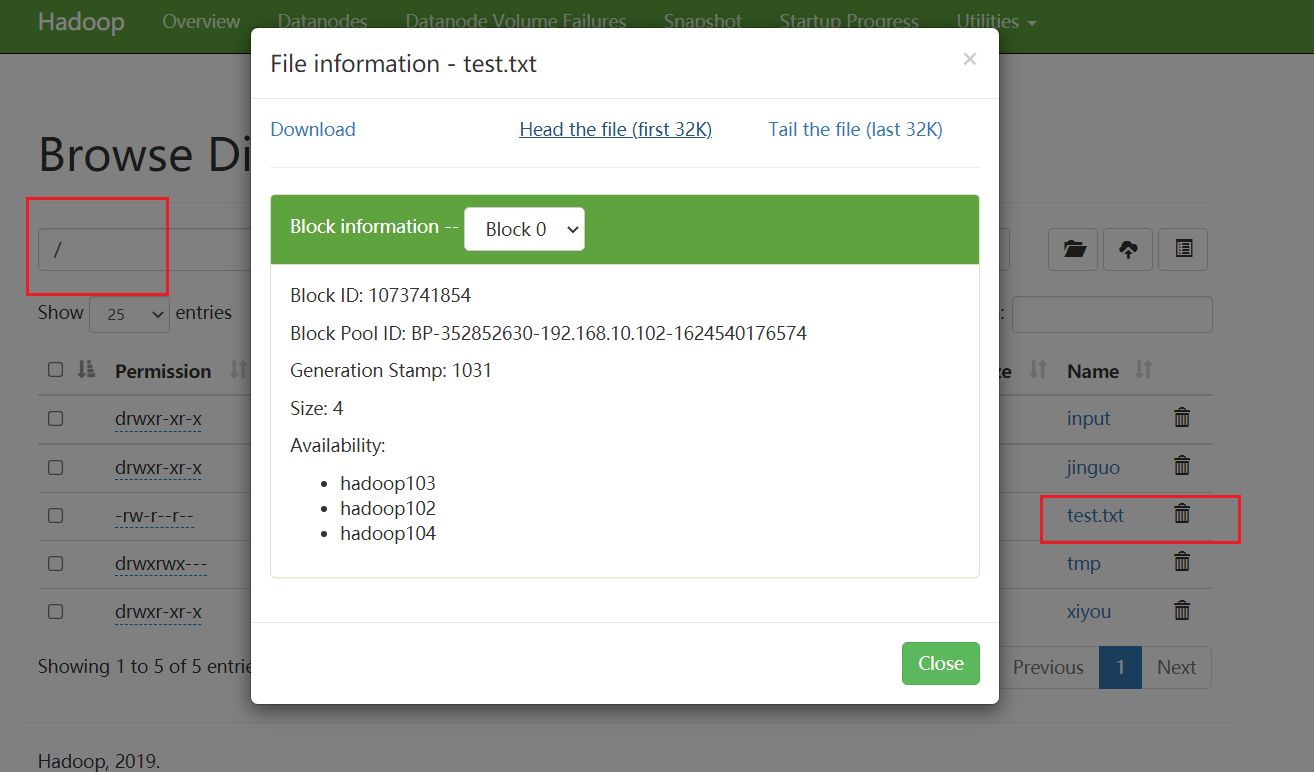The width and height of the screenshot is (1314, 772).
Task: Click hadoop104 in Availability list
Action: (x=388, y=534)
